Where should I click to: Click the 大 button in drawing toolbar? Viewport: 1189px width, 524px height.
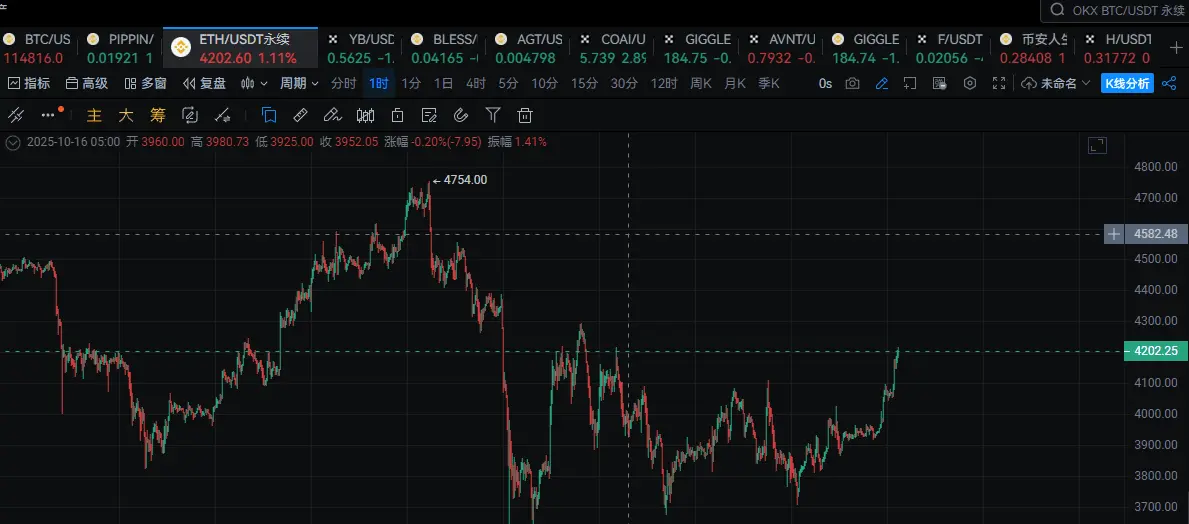click(x=126, y=115)
